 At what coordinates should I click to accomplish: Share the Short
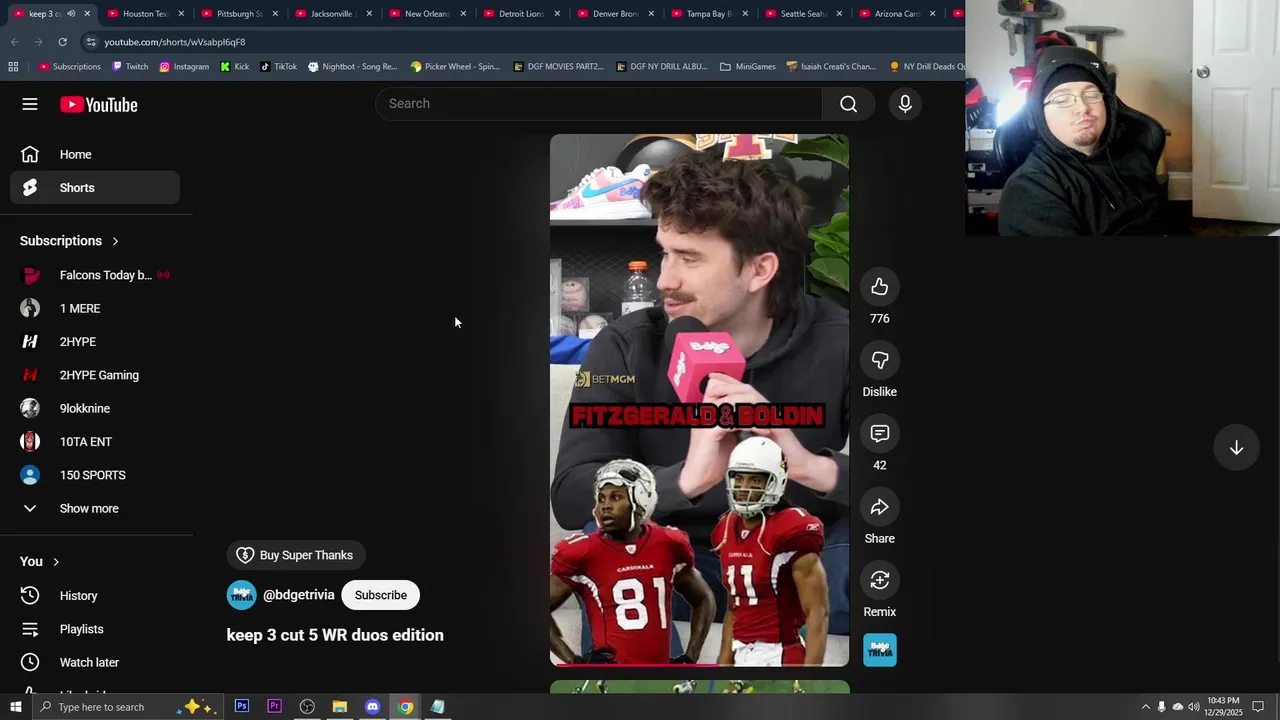click(880, 507)
